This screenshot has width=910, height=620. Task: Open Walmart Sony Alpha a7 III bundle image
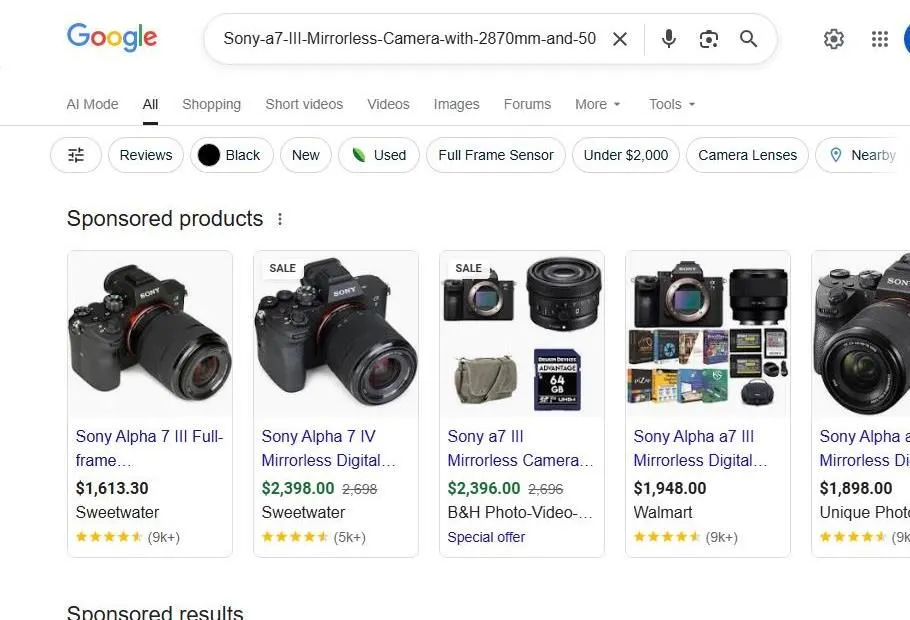(x=708, y=334)
